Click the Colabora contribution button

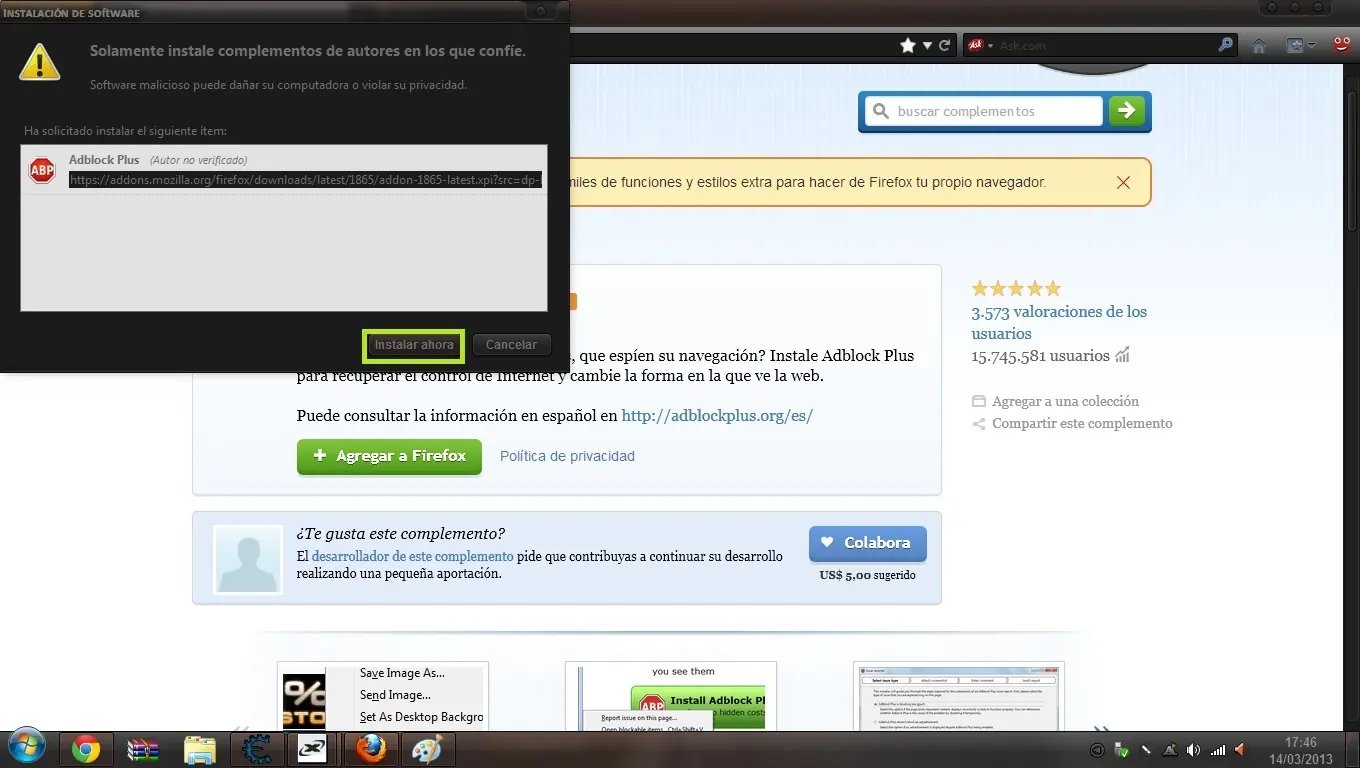coord(867,543)
